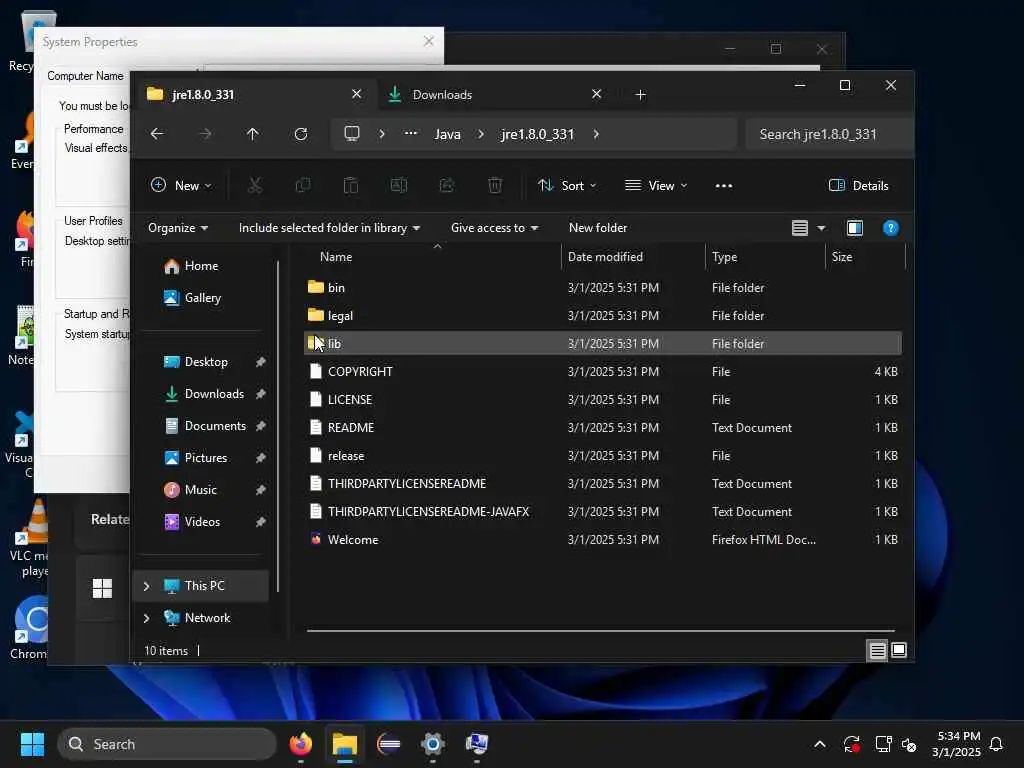Click File Explorer icon in taskbar
The width and height of the screenshot is (1024, 768).
pos(344,744)
